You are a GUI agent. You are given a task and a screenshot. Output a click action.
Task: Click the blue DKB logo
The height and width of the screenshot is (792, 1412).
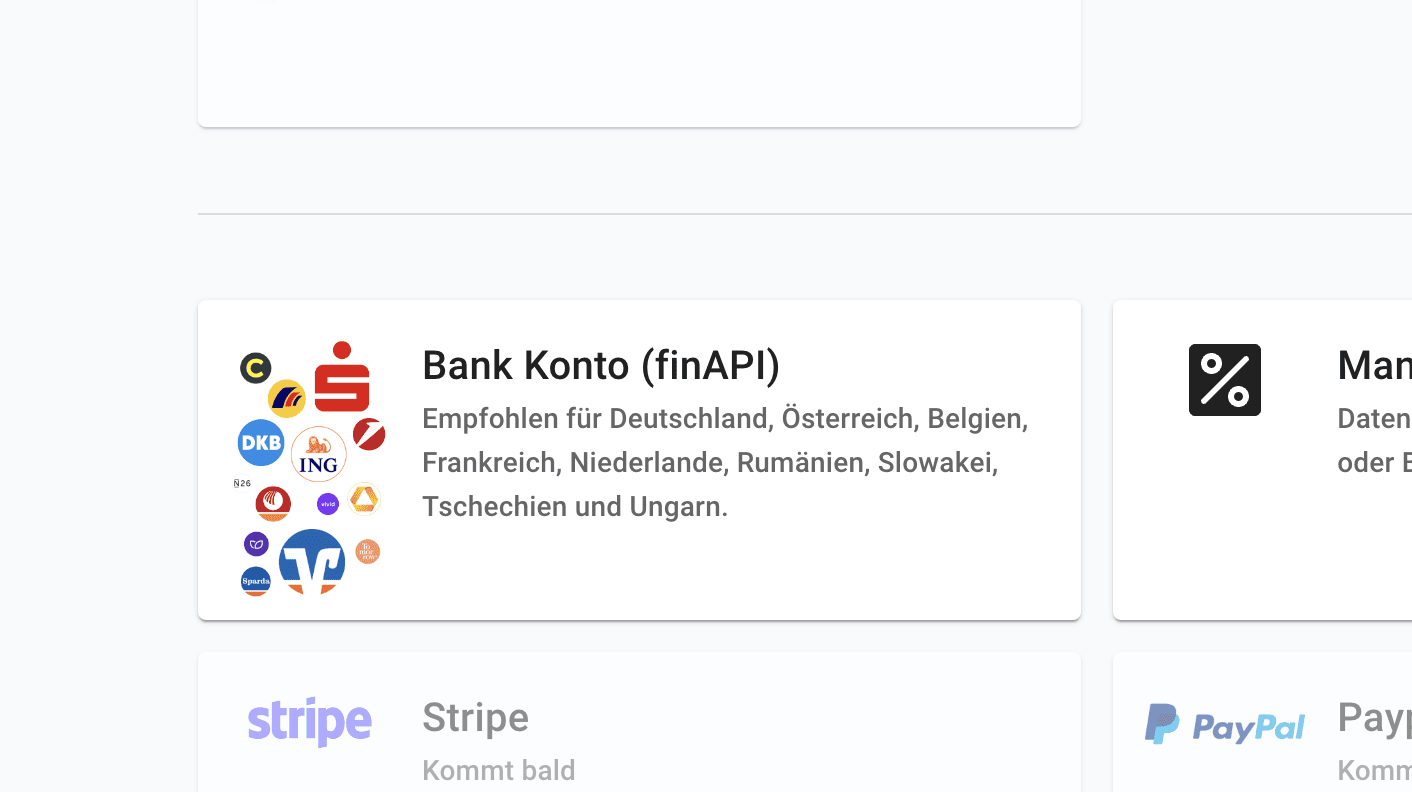pos(261,443)
